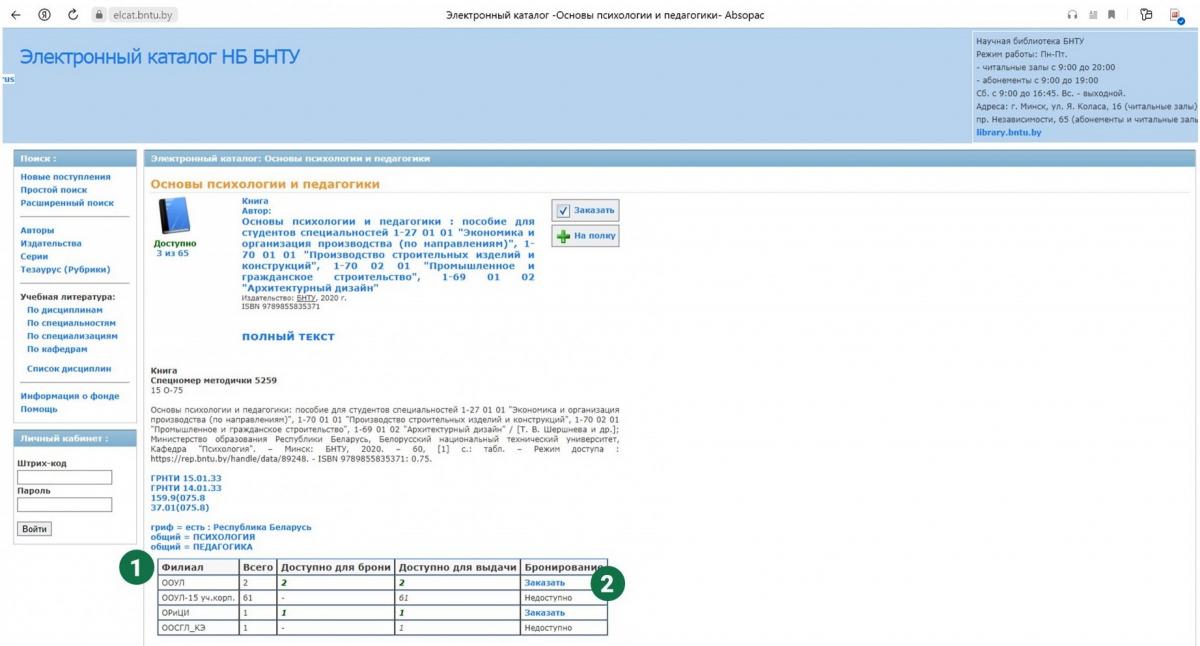This screenshot has width=1200, height=646.
Task: Click the headphones icon in browser toolbar
Action: tap(1073, 15)
